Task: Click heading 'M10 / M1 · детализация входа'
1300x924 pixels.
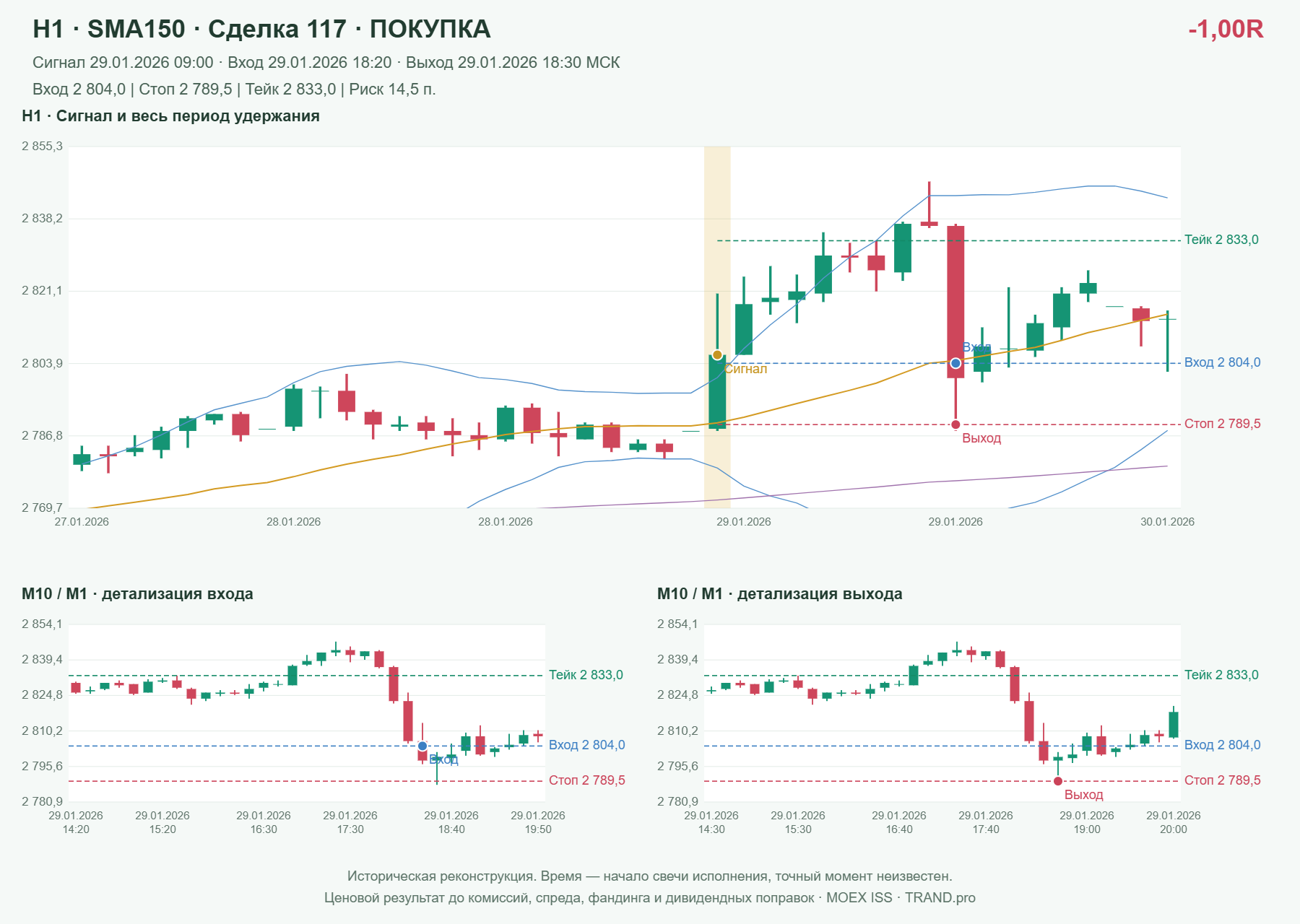Action: tap(137, 594)
